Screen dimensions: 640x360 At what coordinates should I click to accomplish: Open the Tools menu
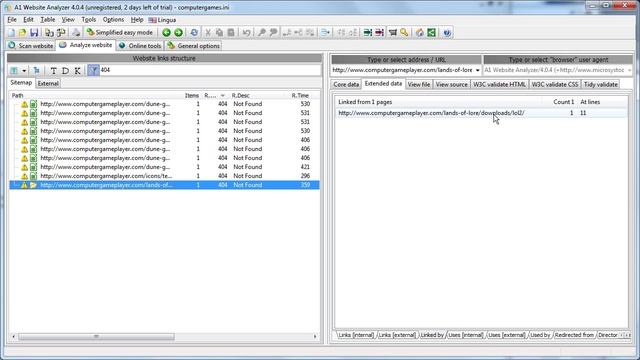(89, 20)
